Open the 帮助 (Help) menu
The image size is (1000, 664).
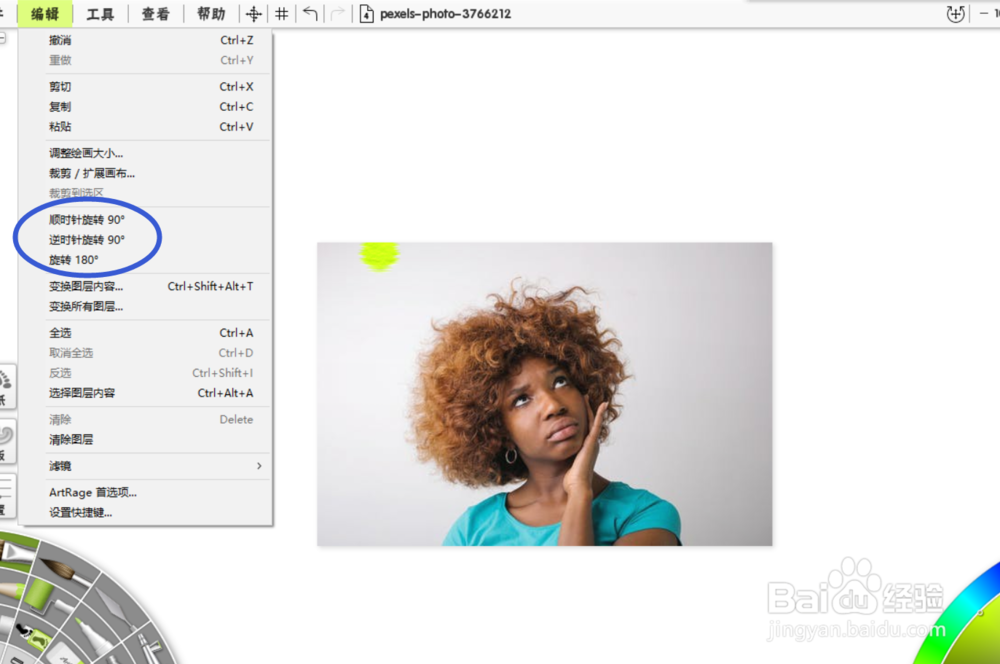tap(211, 13)
